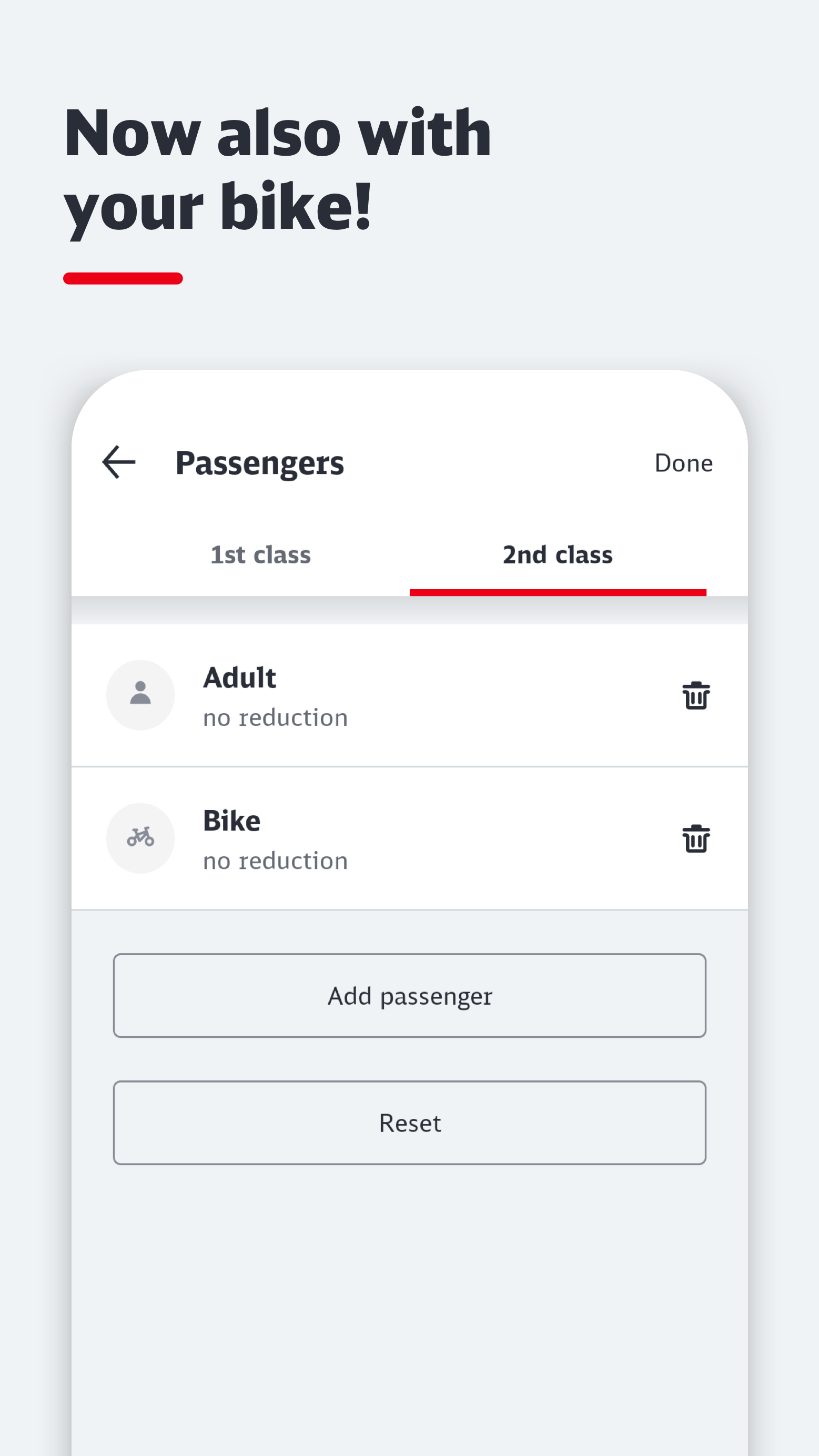
Task: Switch to the 1st class tab
Action: click(x=260, y=555)
